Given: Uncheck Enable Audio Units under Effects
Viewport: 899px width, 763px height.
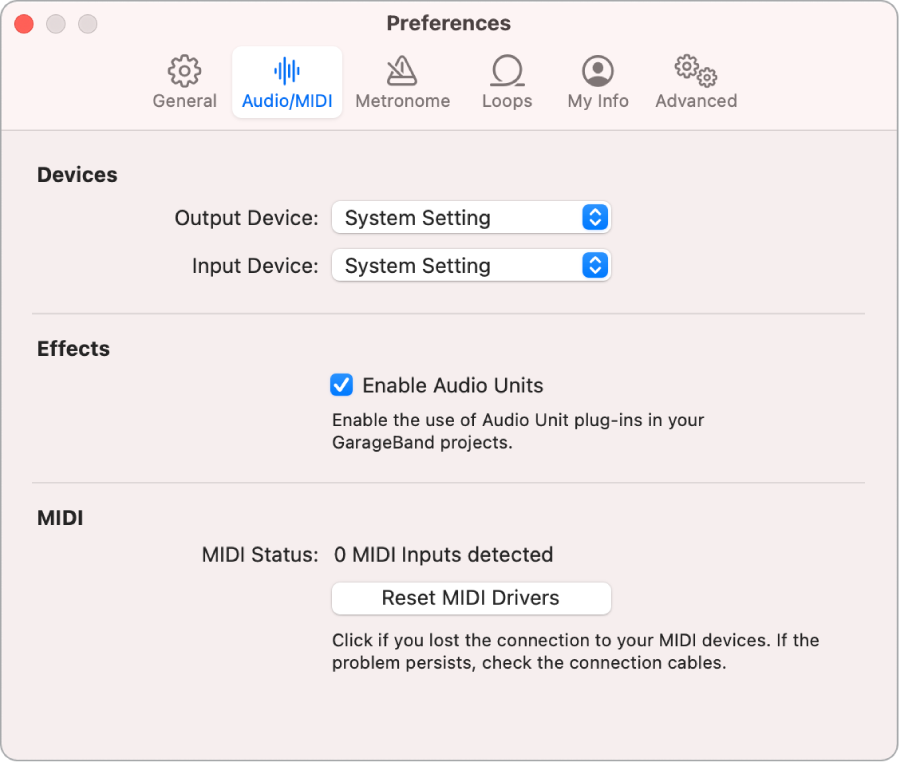Looking at the screenshot, I should 342,385.
